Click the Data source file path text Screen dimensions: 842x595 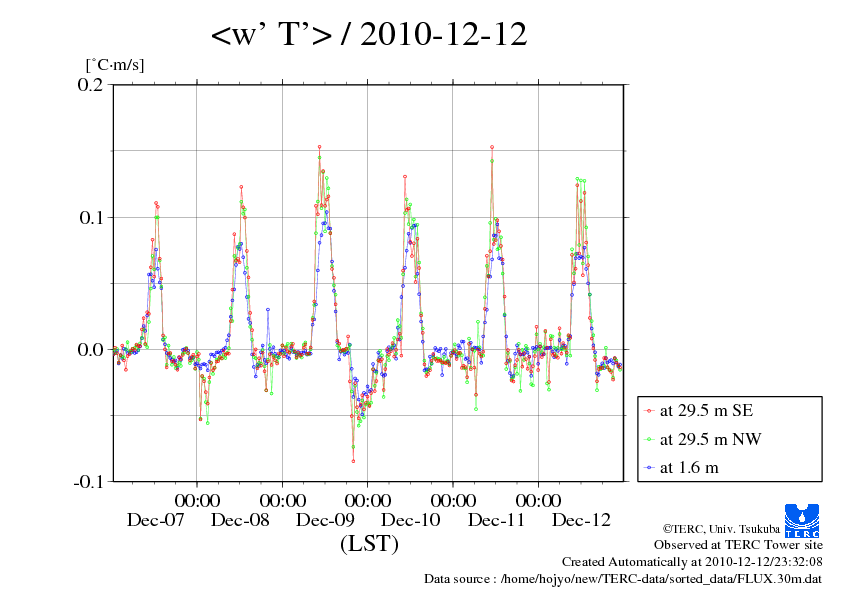click(623, 579)
